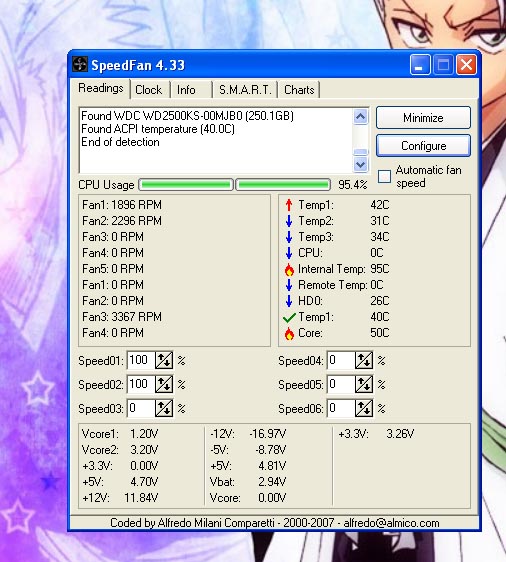Click the Speed06 up/down spinner
The width and height of the screenshot is (506, 562).
[x=364, y=408]
